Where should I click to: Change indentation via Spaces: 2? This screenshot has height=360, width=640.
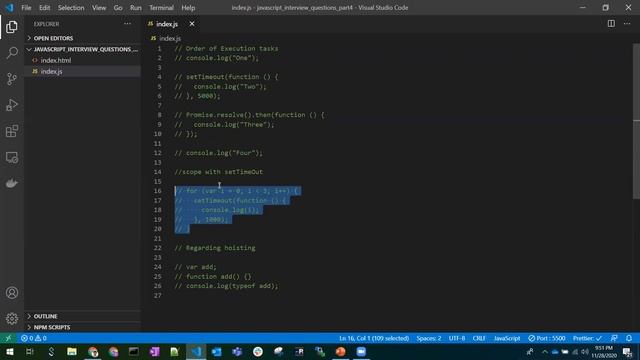[429, 338]
